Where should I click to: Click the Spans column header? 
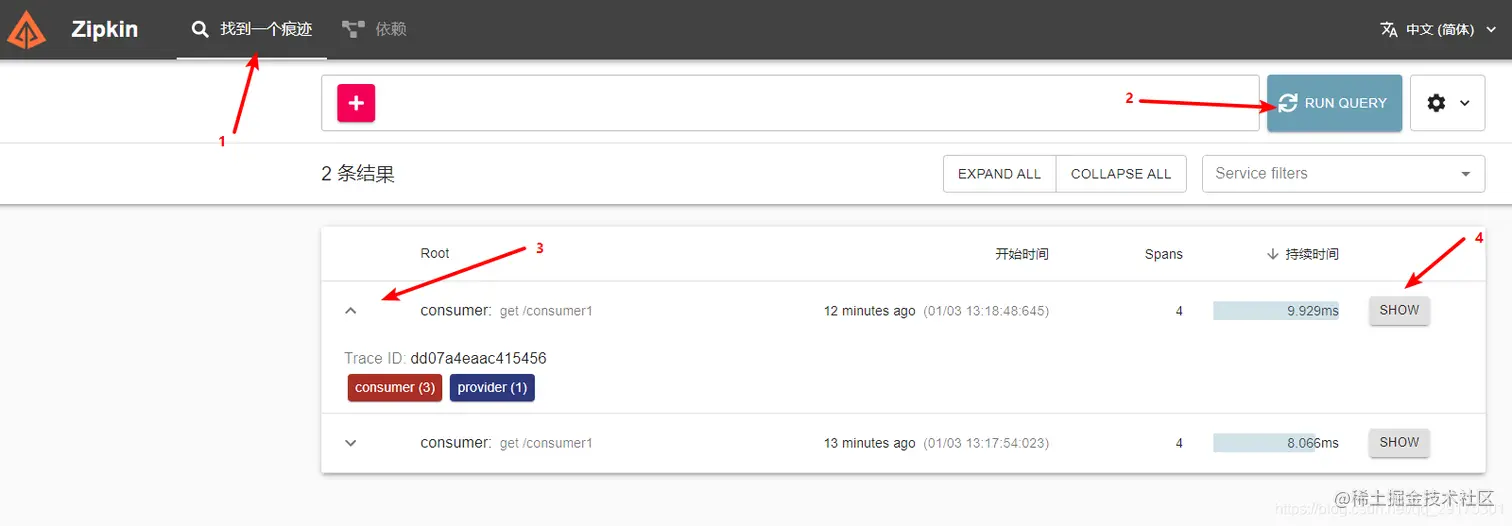click(1164, 254)
